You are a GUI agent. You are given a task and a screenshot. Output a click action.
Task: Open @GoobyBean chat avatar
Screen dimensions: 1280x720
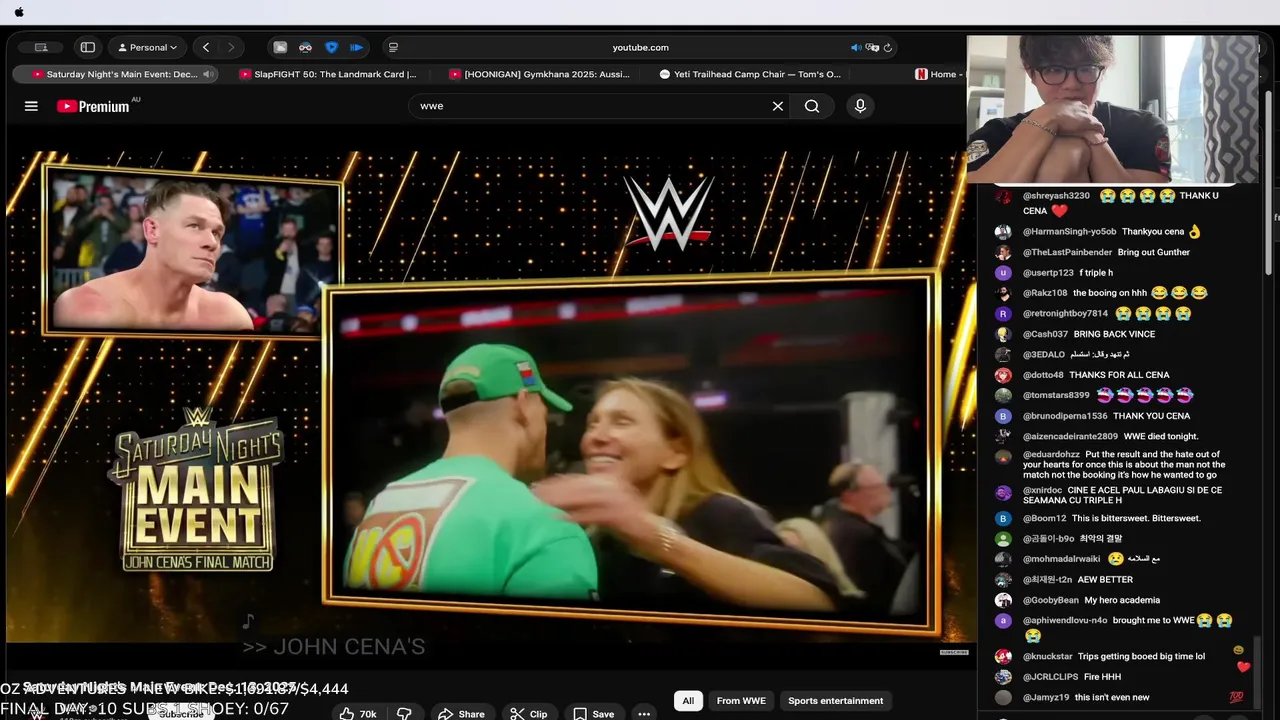click(1003, 600)
